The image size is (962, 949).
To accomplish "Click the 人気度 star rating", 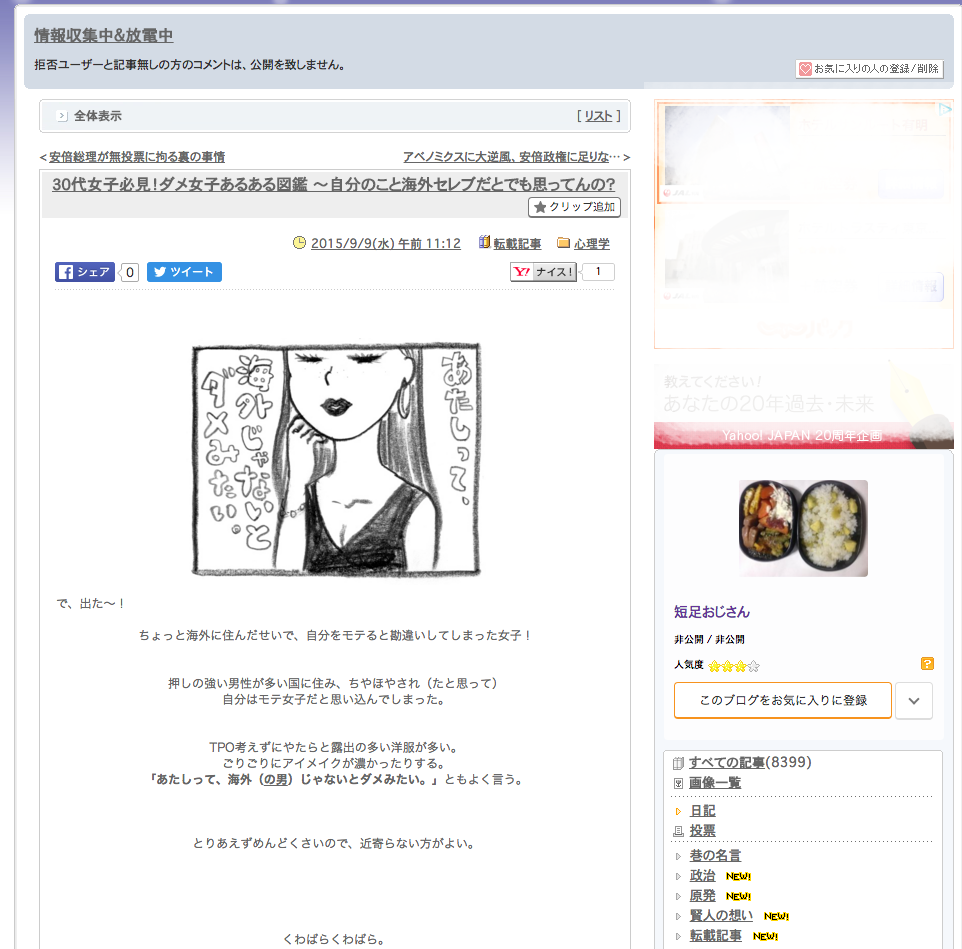I will 734,666.
